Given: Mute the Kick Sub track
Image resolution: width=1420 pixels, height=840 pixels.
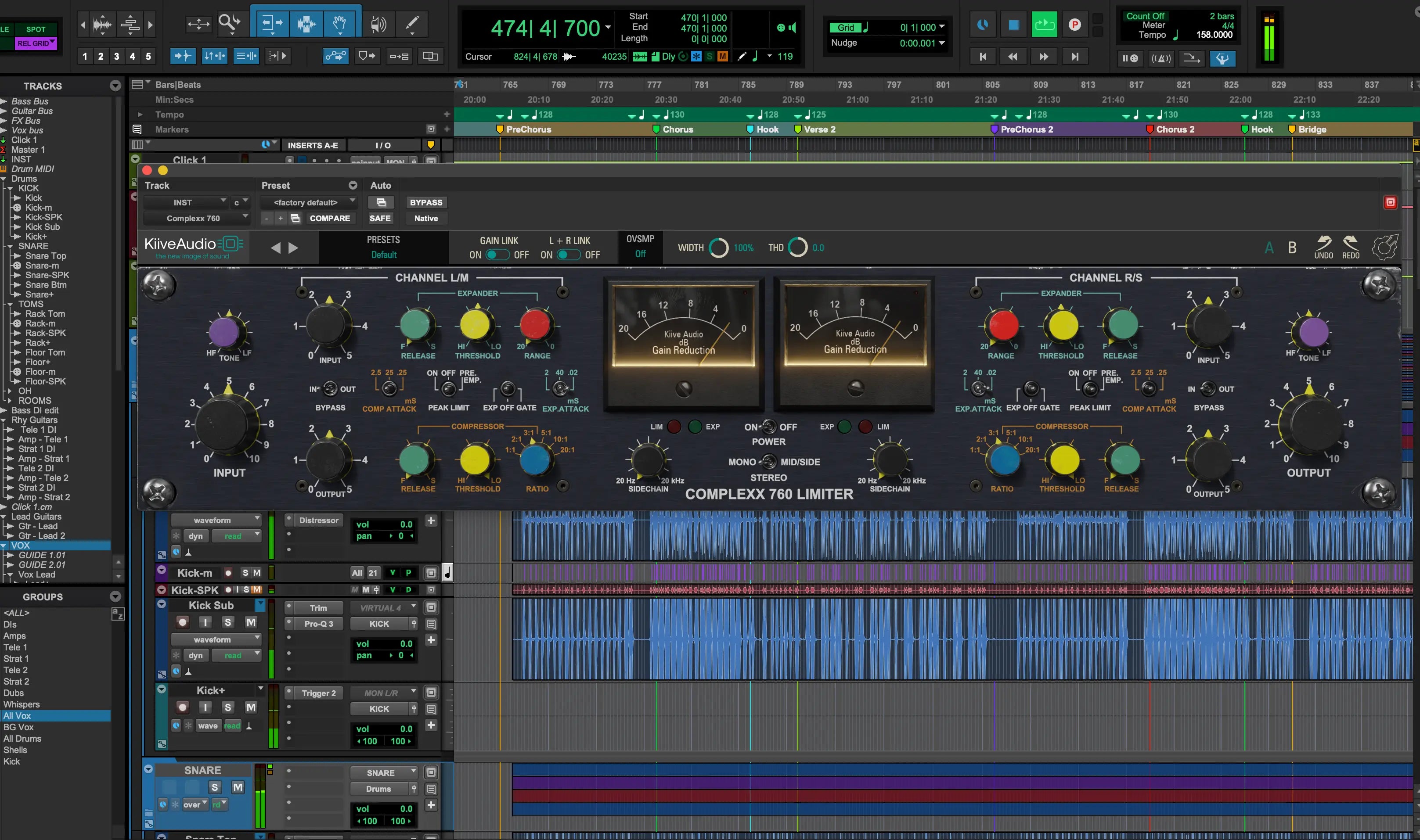Looking at the screenshot, I should click(x=251, y=622).
